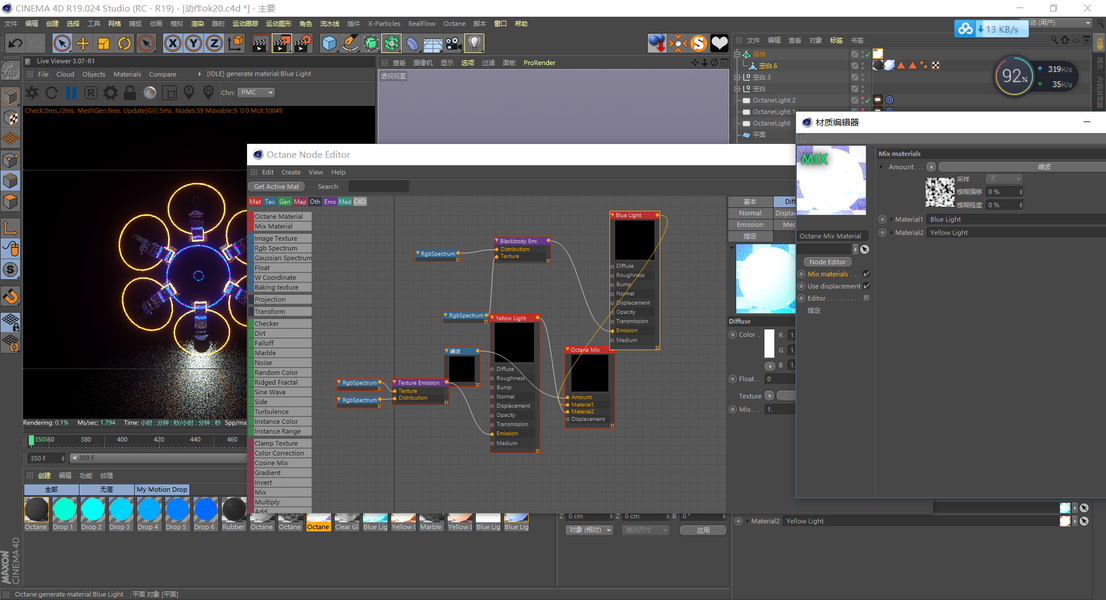This screenshot has height=600, width=1106.
Task: Click the coordinate system cube icon
Action: point(236,43)
